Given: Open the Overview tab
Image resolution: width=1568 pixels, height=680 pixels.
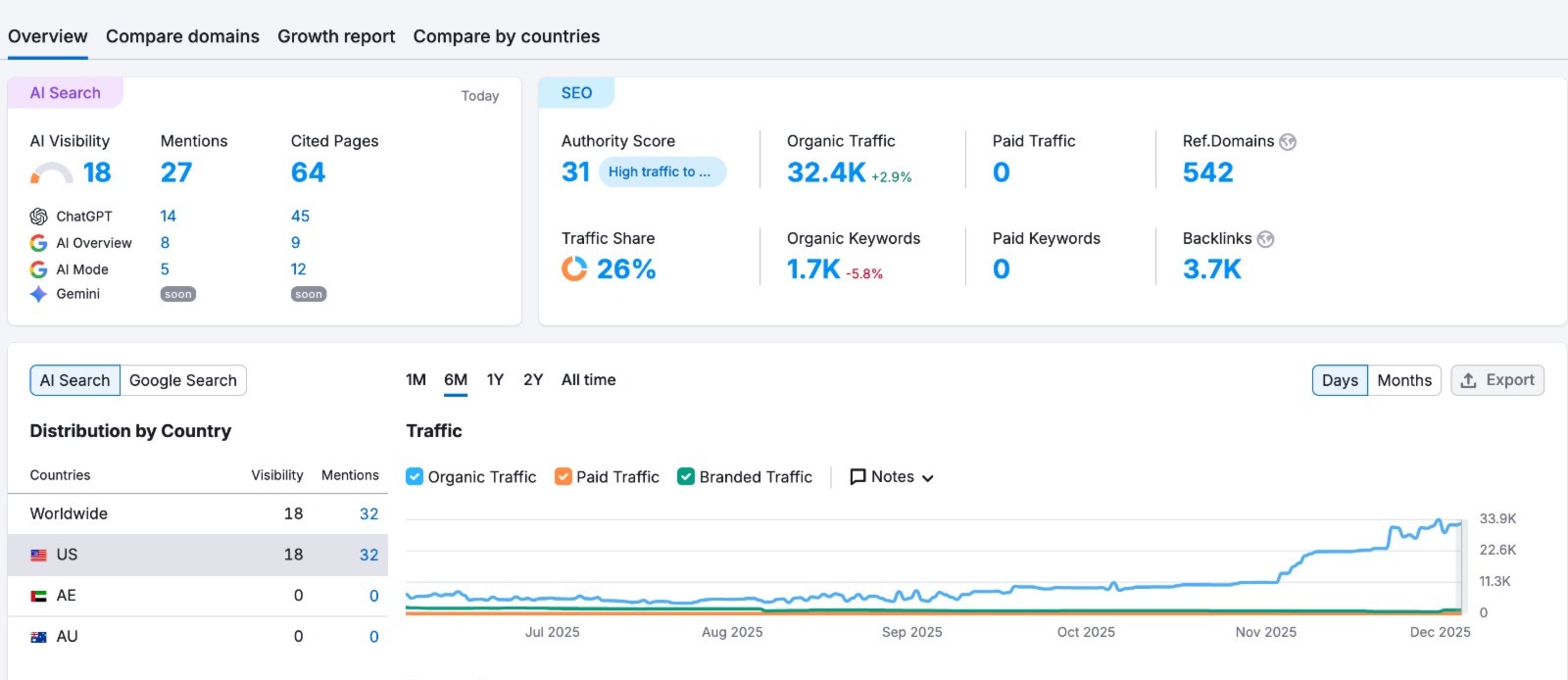Looking at the screenshot, I should coord(48,36).
